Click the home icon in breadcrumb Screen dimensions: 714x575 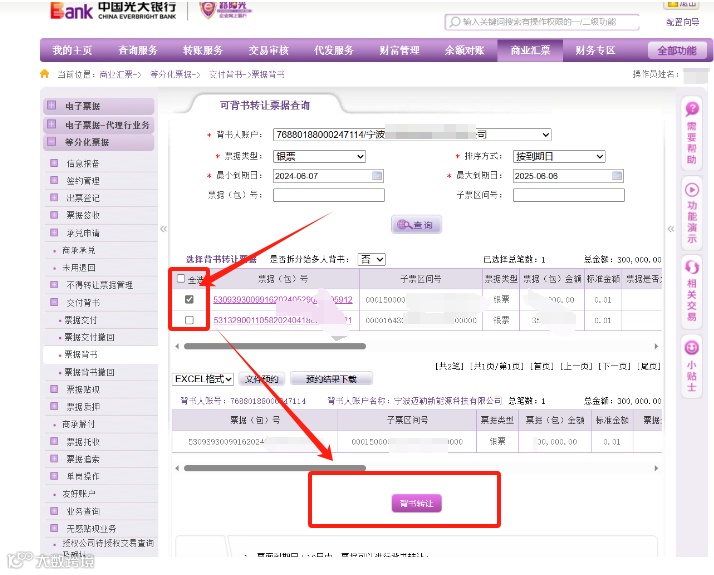44,74
